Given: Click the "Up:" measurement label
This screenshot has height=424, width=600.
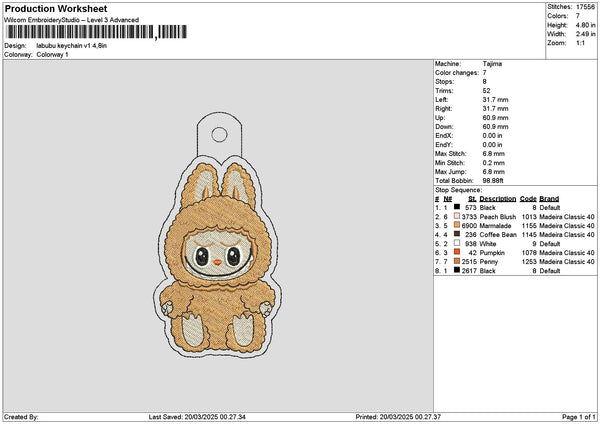Looking at the screenshot, I should 440,117.
